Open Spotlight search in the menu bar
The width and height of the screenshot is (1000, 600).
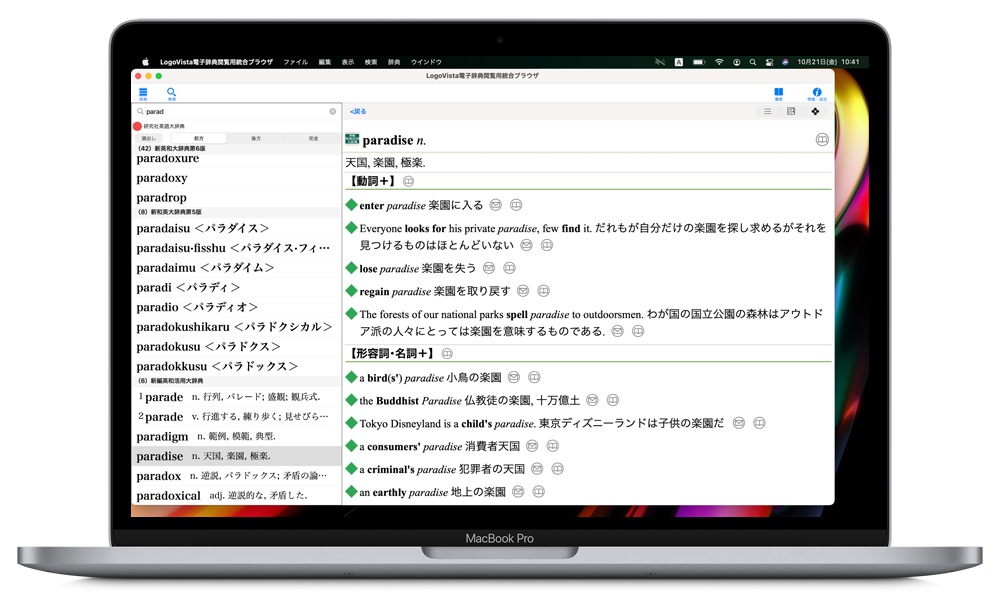coord(753,62)
